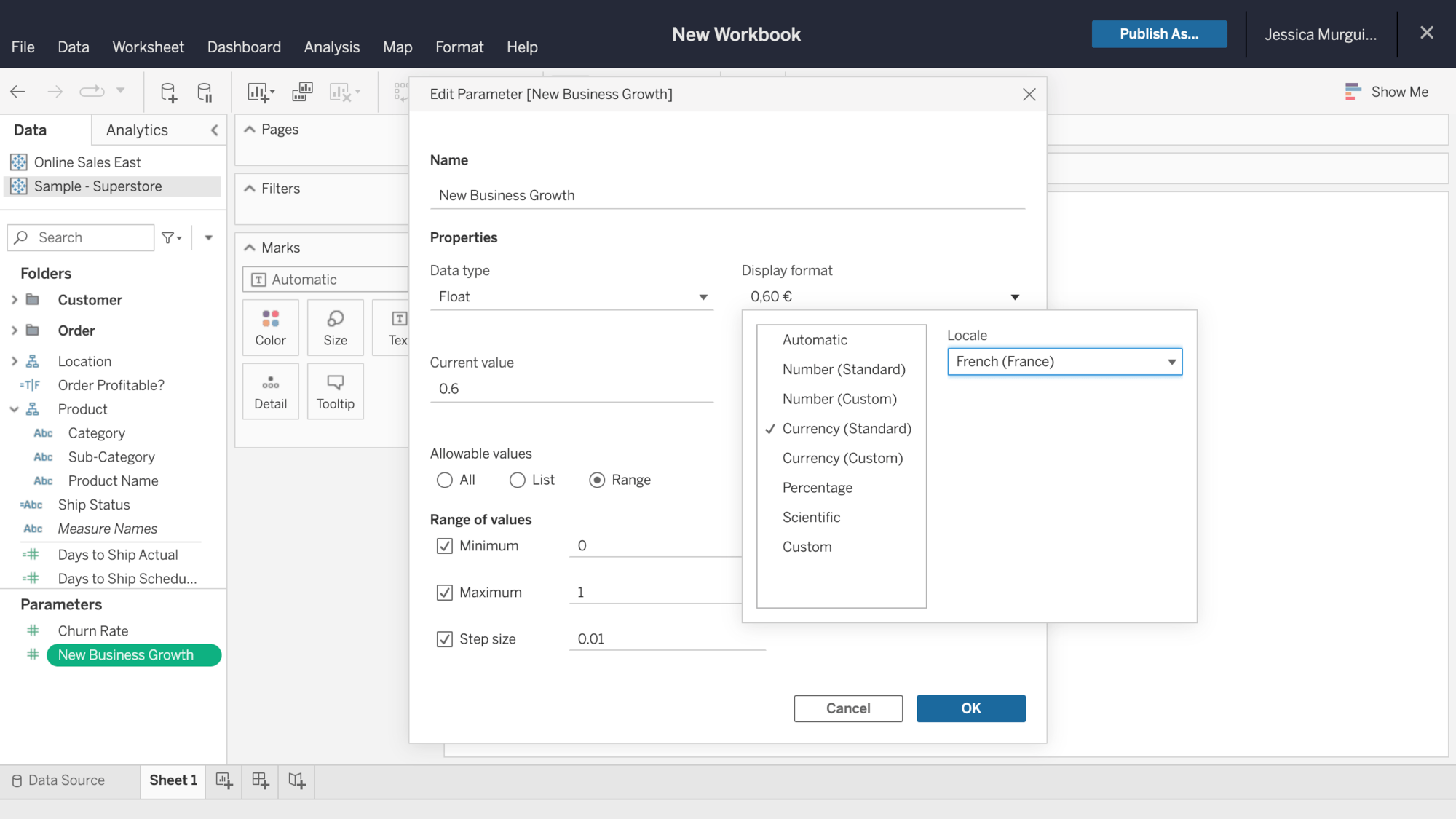Click the filter fields icon beside Search

pos(171,237)
